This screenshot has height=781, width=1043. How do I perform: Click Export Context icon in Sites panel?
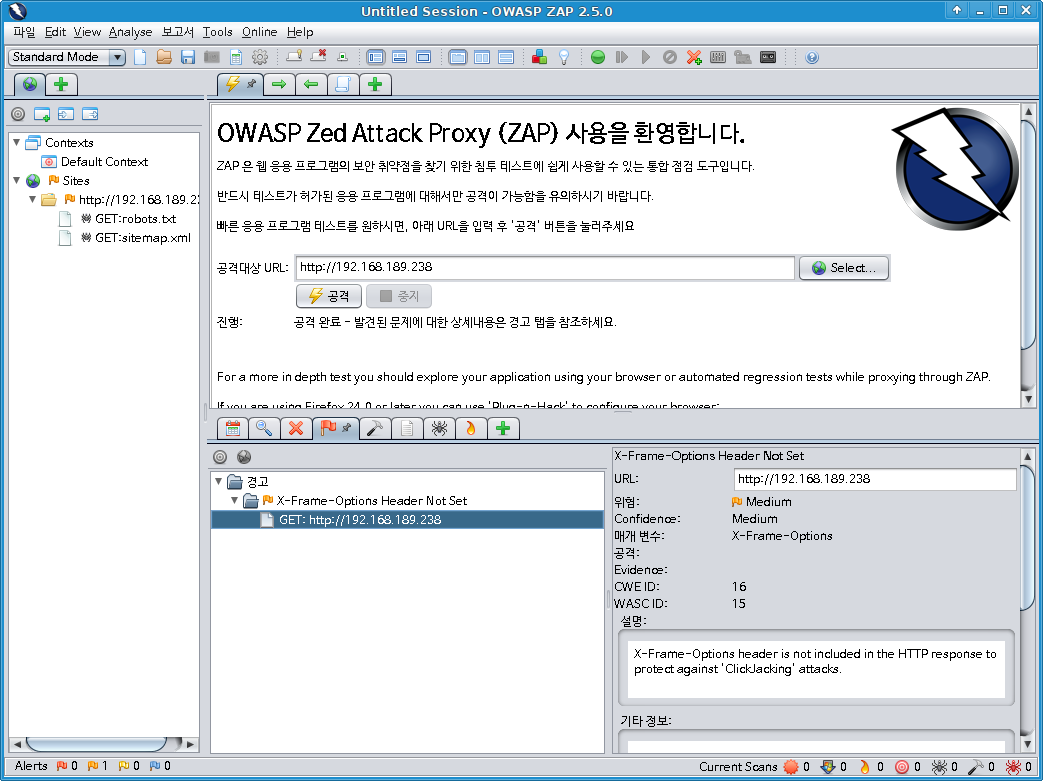pyautogui.click(x=90, y=114)
